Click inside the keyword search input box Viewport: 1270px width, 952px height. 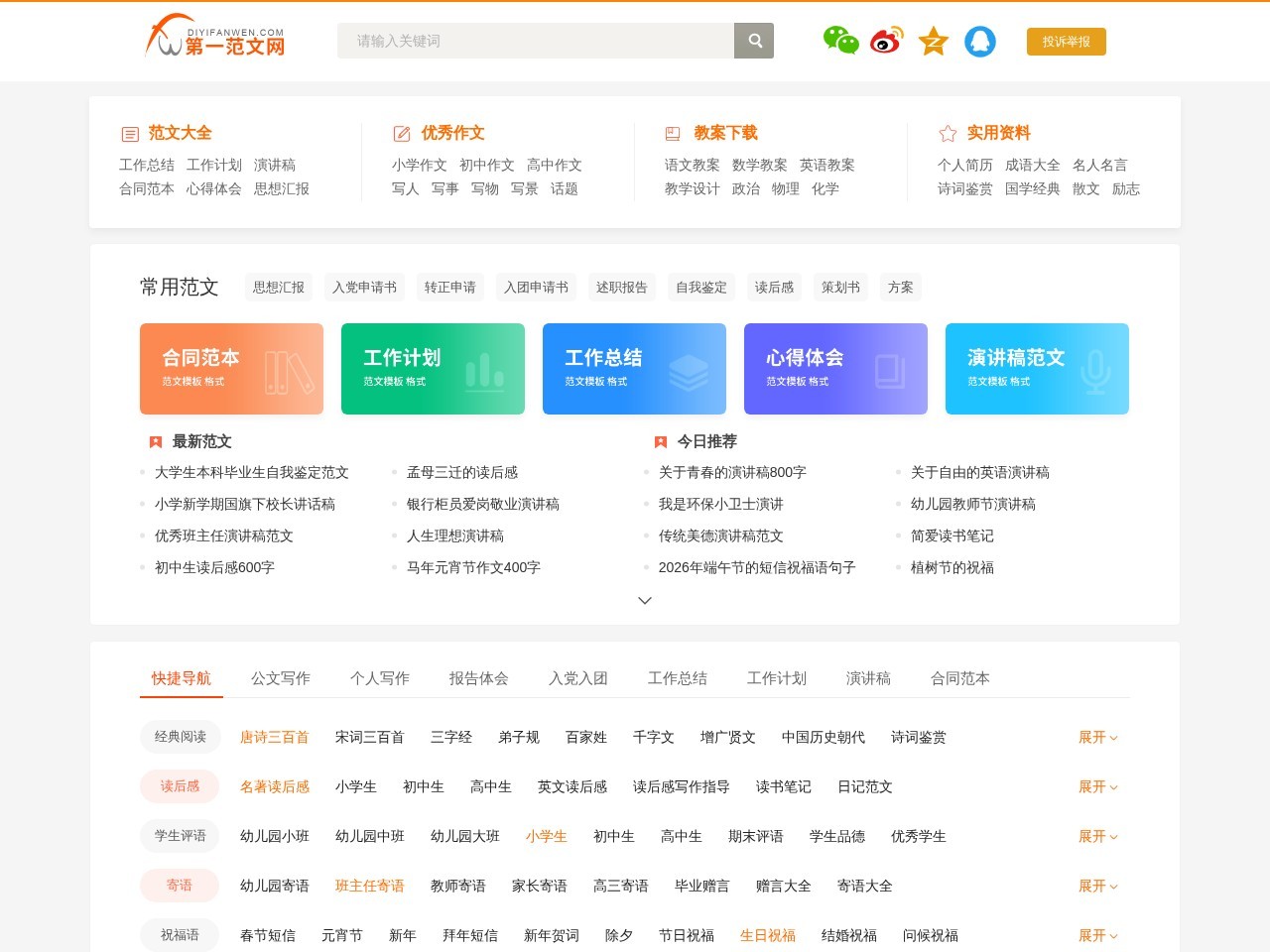536,41
